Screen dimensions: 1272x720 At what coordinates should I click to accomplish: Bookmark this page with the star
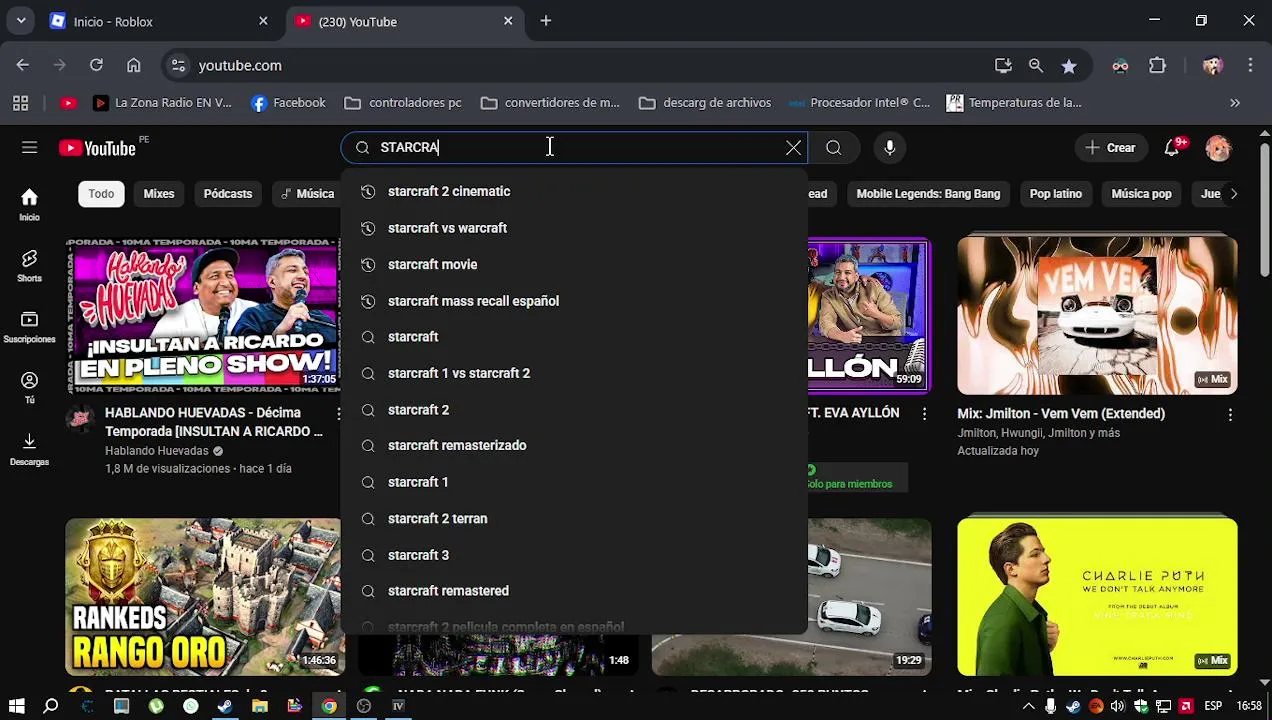(1069, 65)
